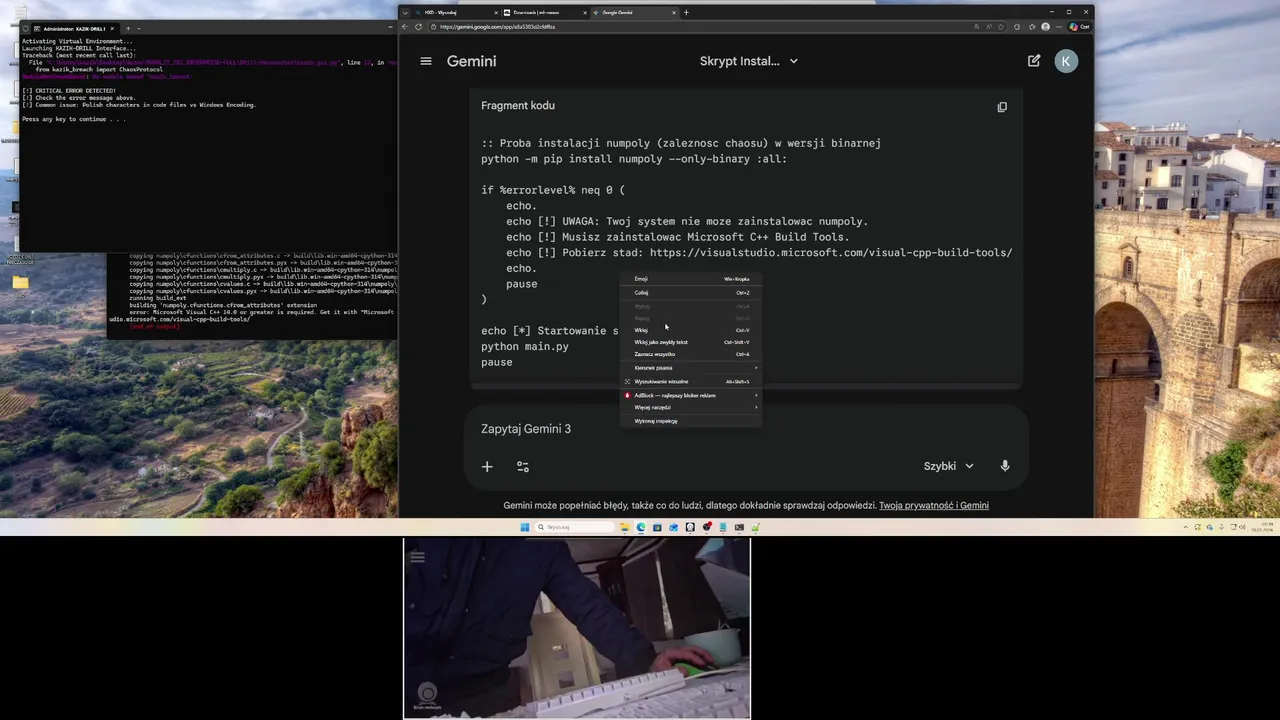Open the tools sliders icon in prompt box
The width and height of the screenshot is (1280, 720).
click(x=523, y=466)
